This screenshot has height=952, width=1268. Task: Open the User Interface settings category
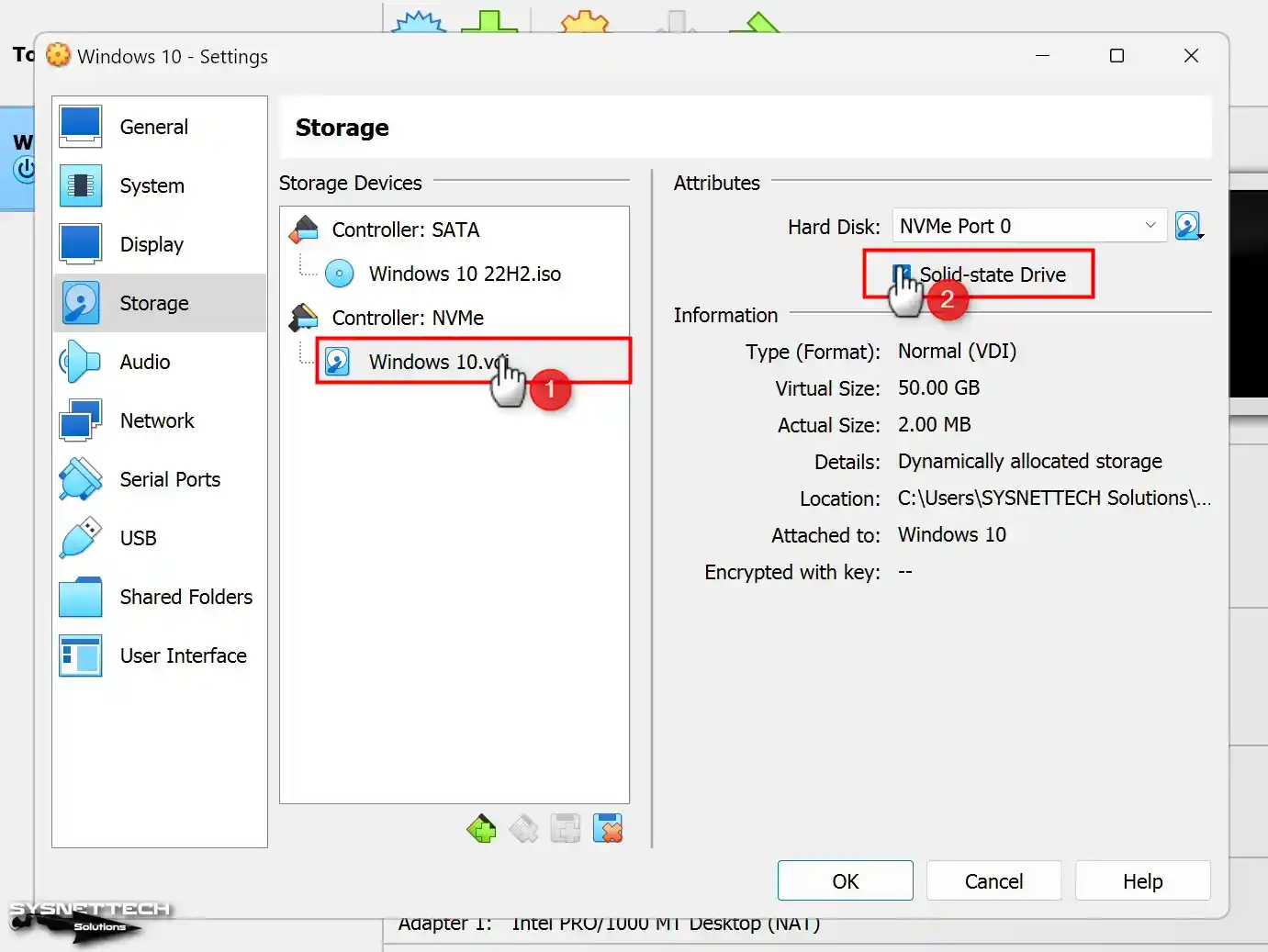pyautogui.click(x=160, y=655)
